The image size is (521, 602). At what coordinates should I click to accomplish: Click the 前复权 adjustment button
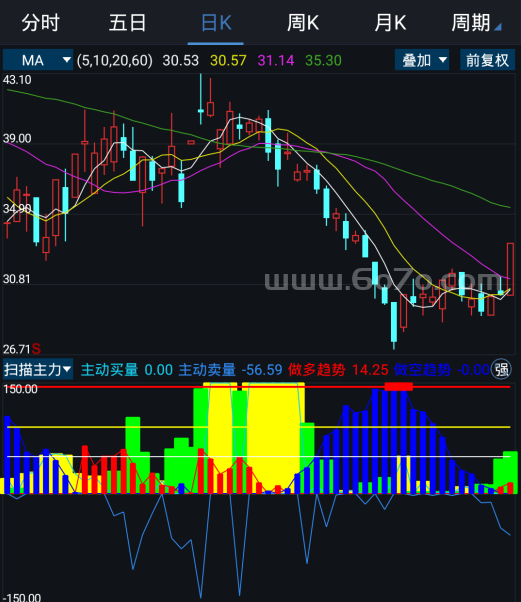click(487, 60)
